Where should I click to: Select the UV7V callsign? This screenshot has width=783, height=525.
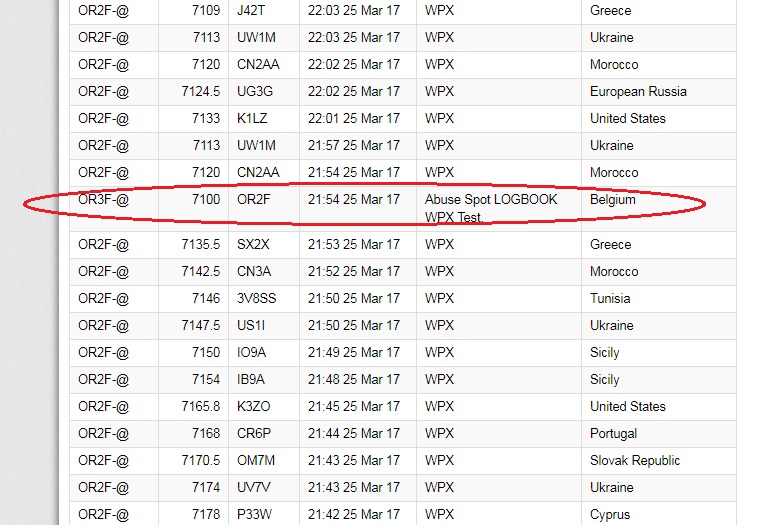[x=253, y=487]
